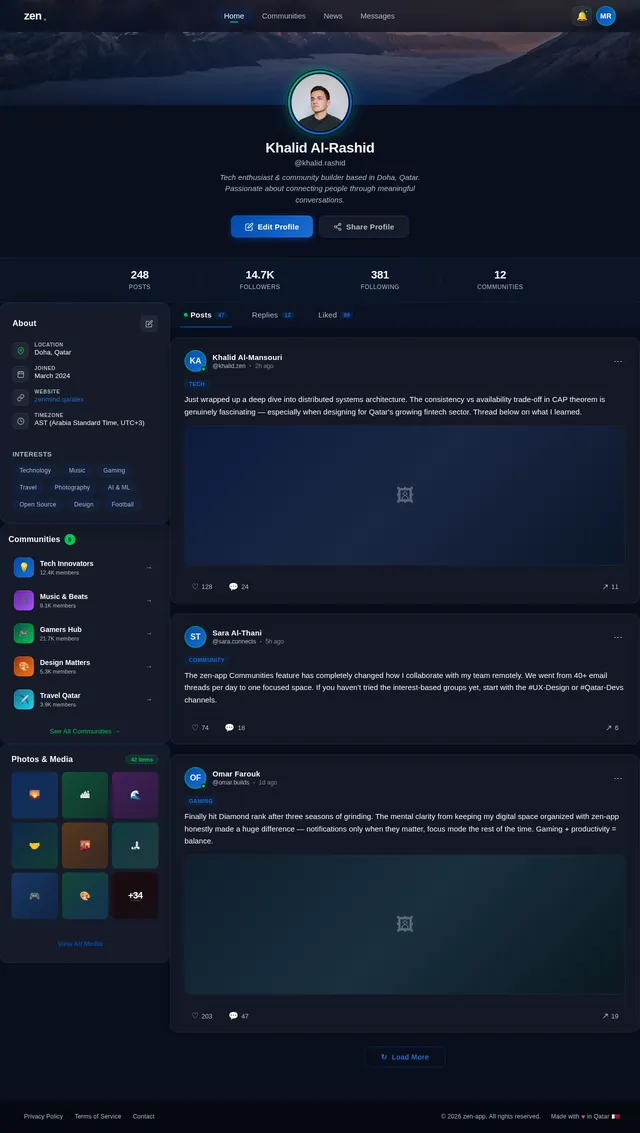
Task: Open the notifications bell
Action: [581, 16]
